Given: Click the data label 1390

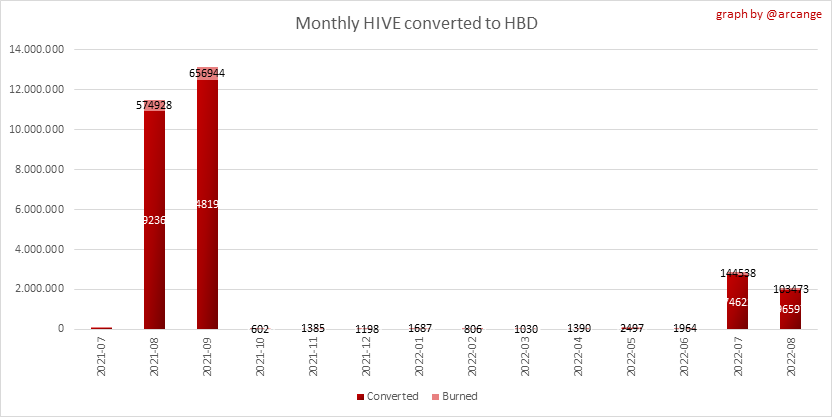Looking at the screenshot, I should pyautogui.click(x=578, y=328).
